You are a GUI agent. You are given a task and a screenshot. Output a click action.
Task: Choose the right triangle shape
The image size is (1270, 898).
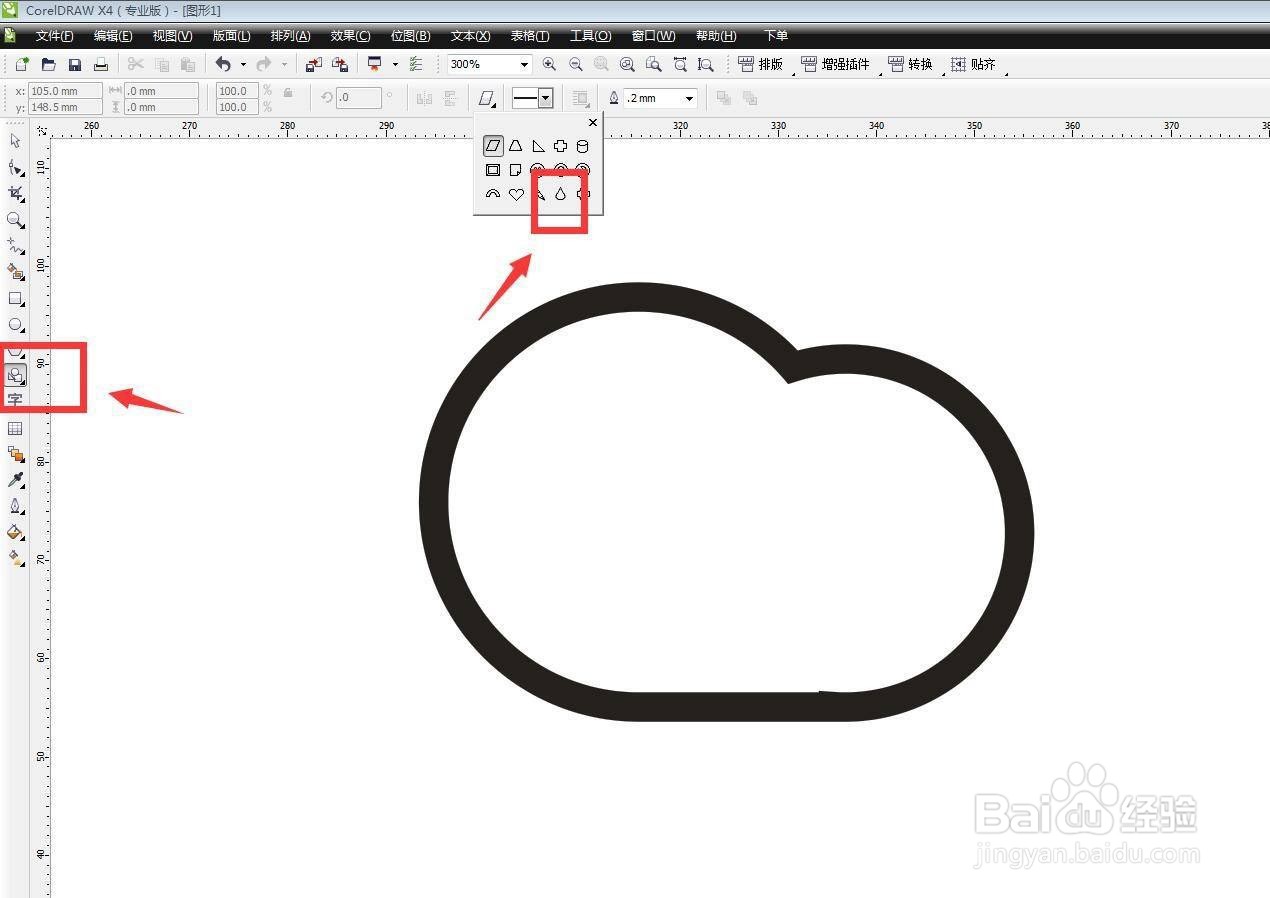point(538,146)
